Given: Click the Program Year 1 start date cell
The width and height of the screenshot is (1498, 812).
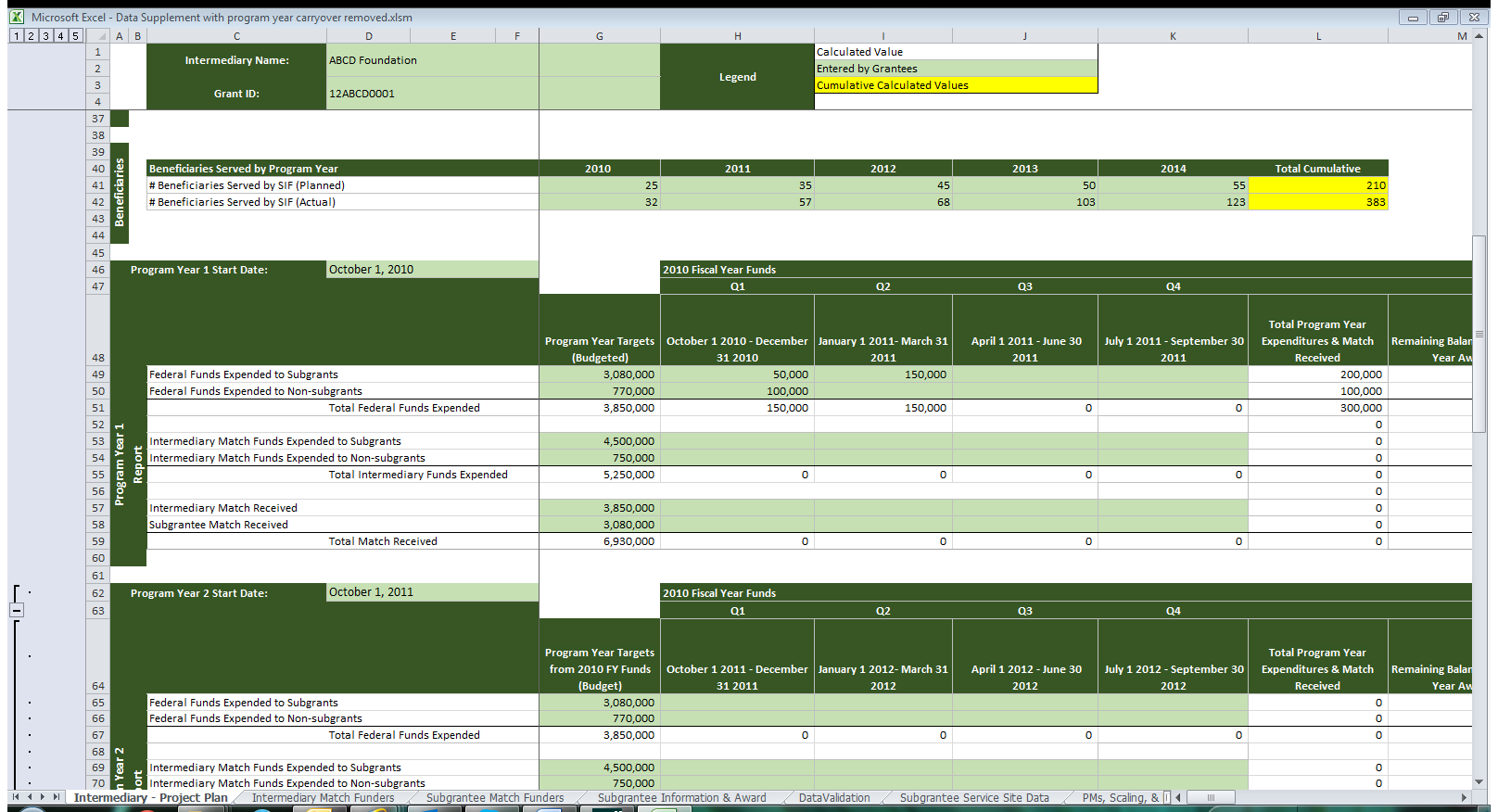Looking at the screenshot, I should 431,270.
